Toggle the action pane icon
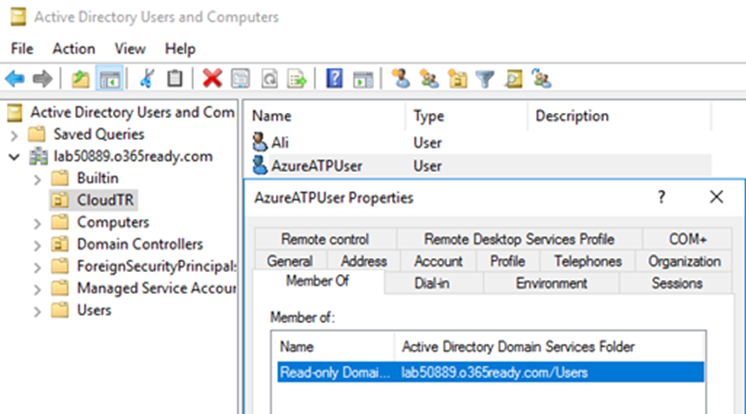746x414 pixels. pos(363,79)
